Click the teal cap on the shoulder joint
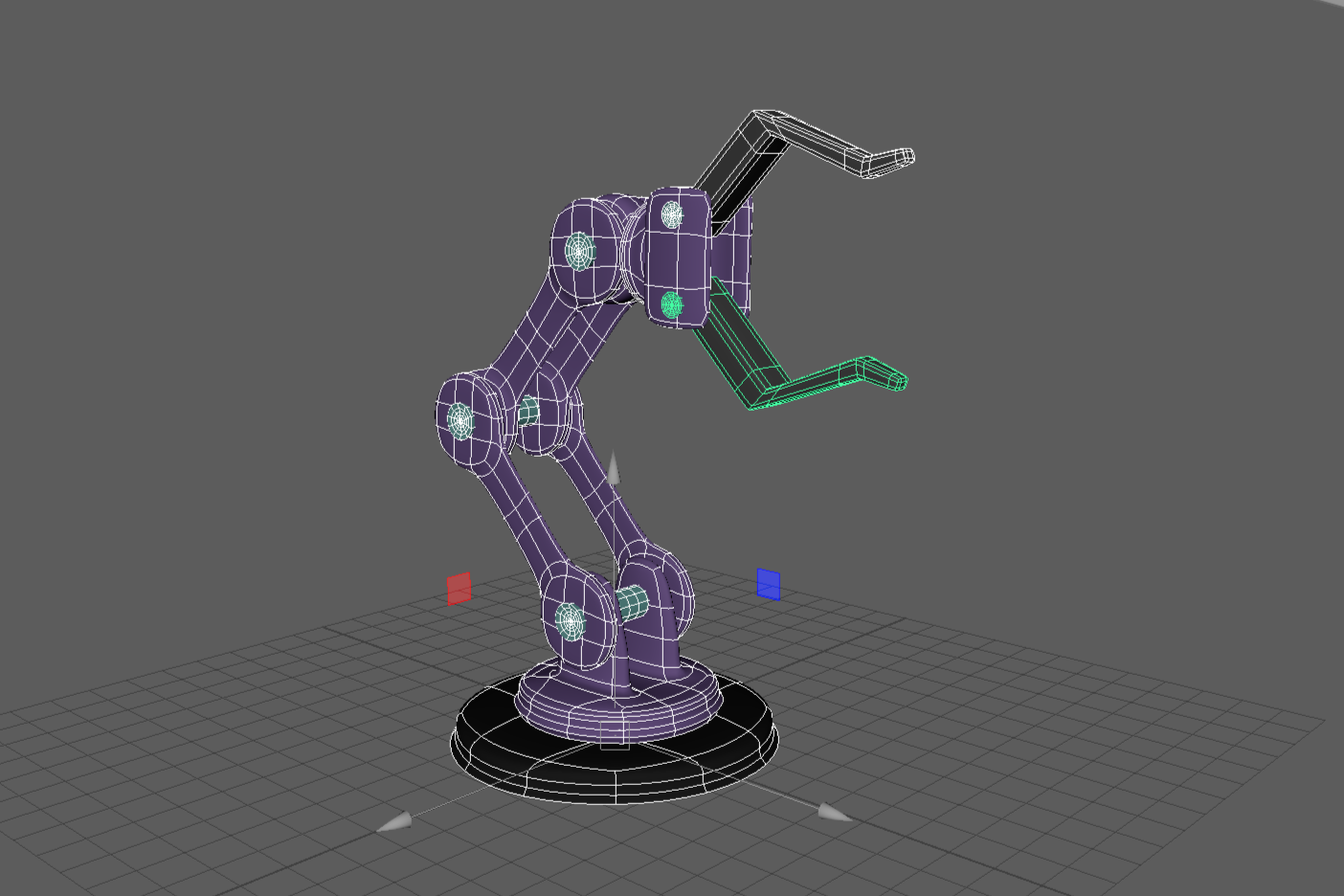This screenshot has width=1344, height=896. click(x=578, y=252)
